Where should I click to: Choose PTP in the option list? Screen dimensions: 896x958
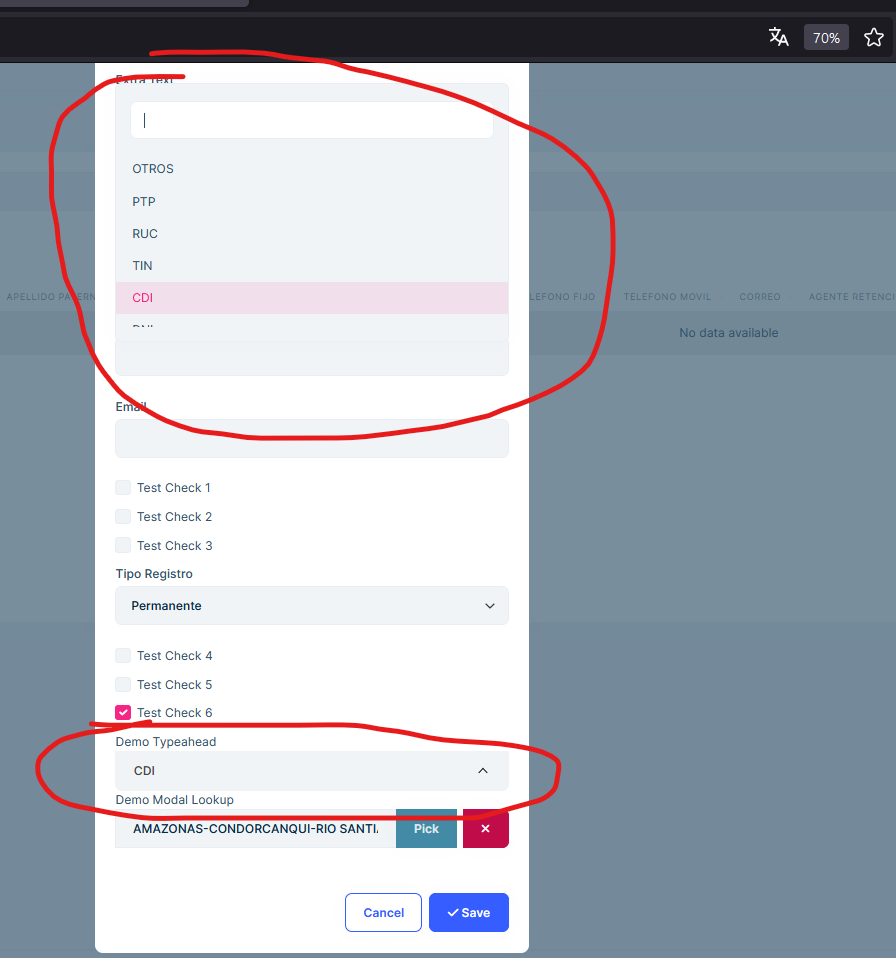pyautogui.click(x=144, y=202)
